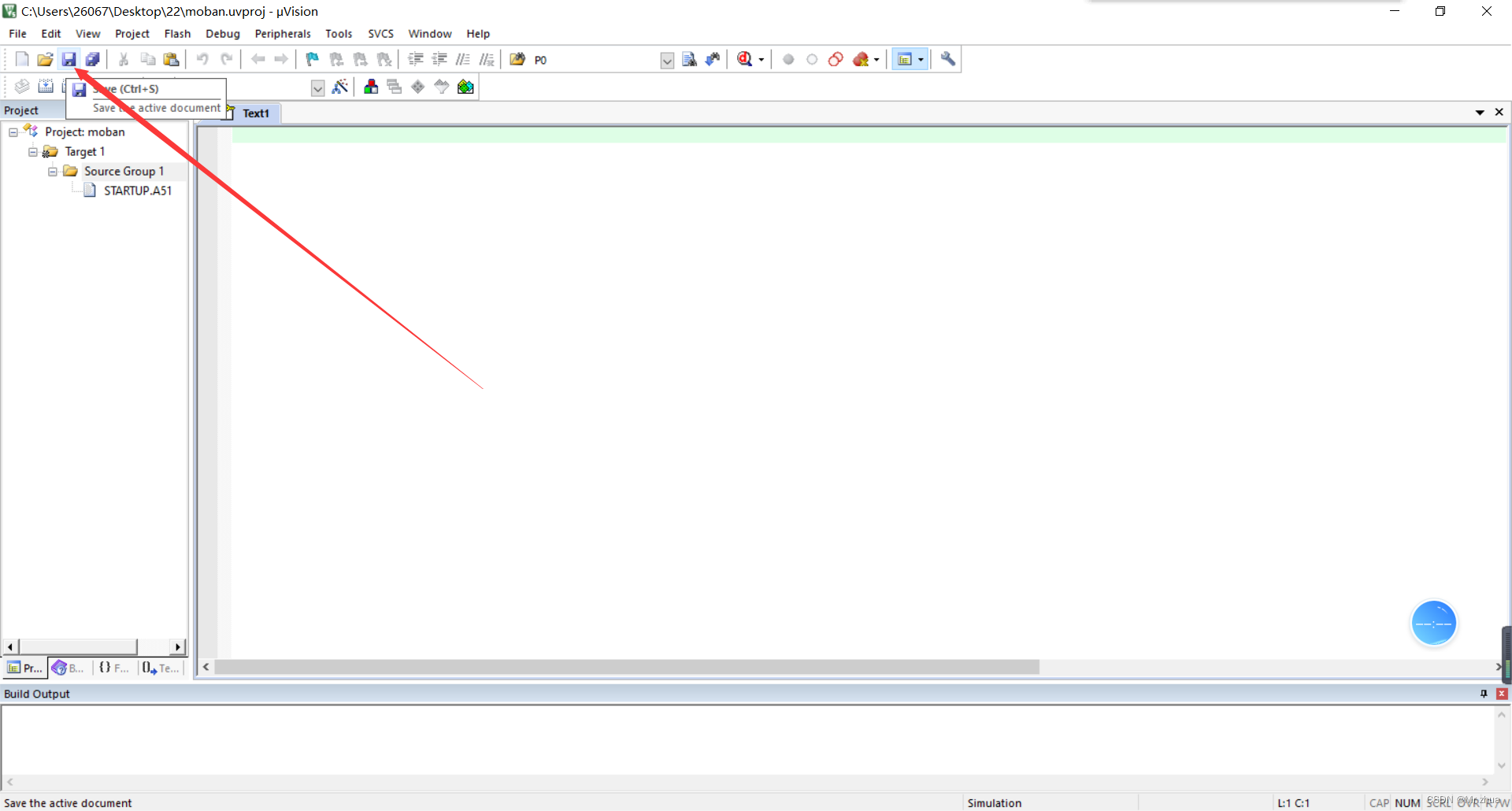Navigate forwards with the right arrow icon
The width and height of the screenshot is (1512, 811).
(281, 59)
